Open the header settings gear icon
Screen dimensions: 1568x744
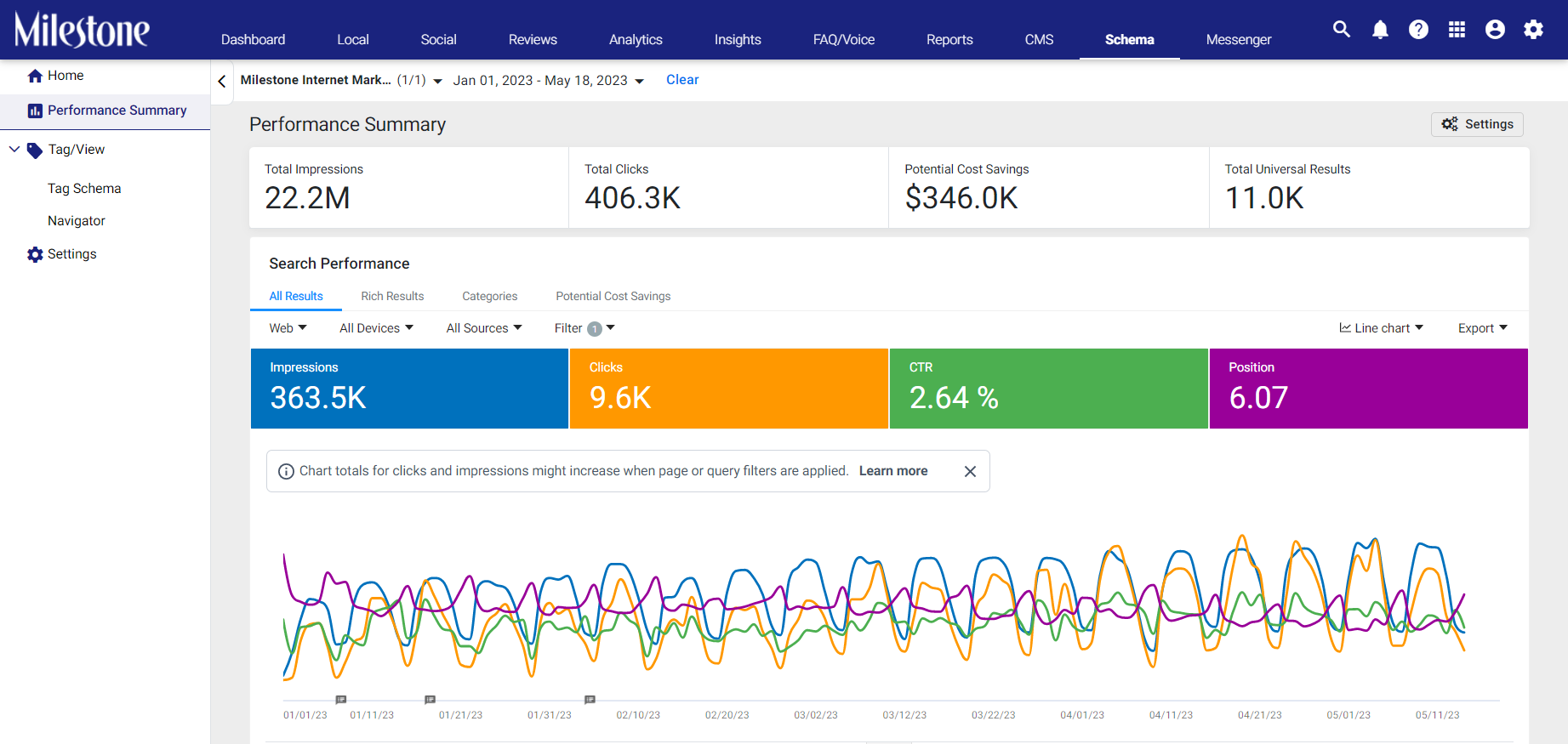(x=1533, y=30)
